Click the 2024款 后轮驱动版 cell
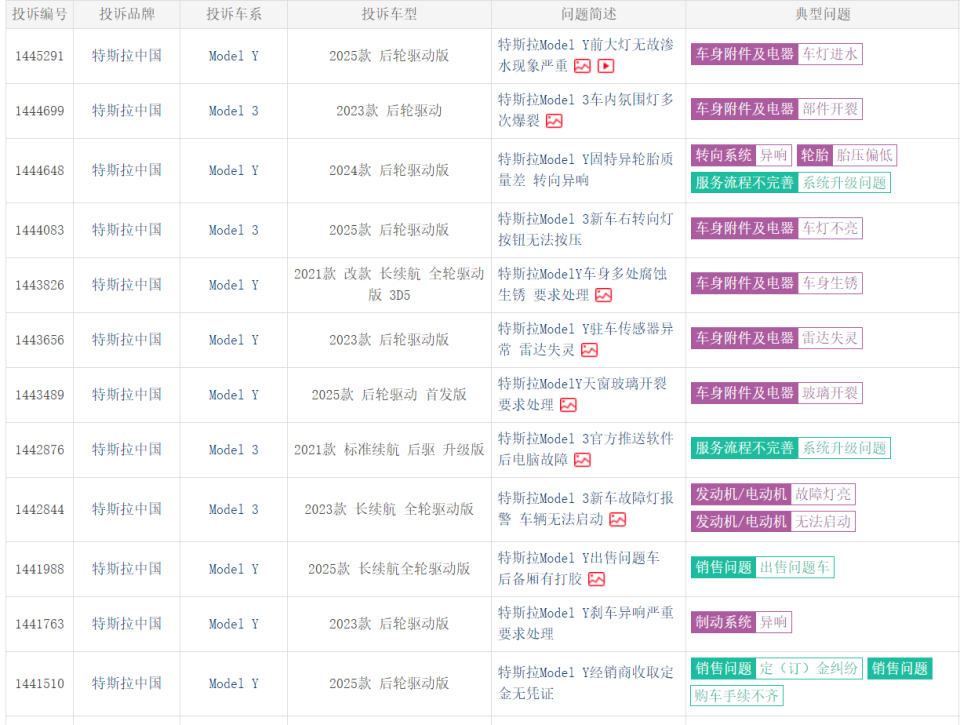 pyautogui.click(x=389, y=170)
